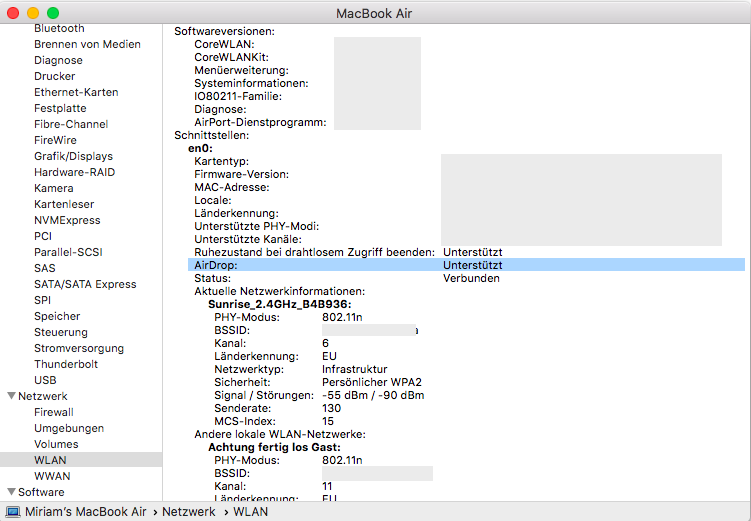Click the Software category label in sidebar
This screenshot has height=521, width=751.
[41, 492]
